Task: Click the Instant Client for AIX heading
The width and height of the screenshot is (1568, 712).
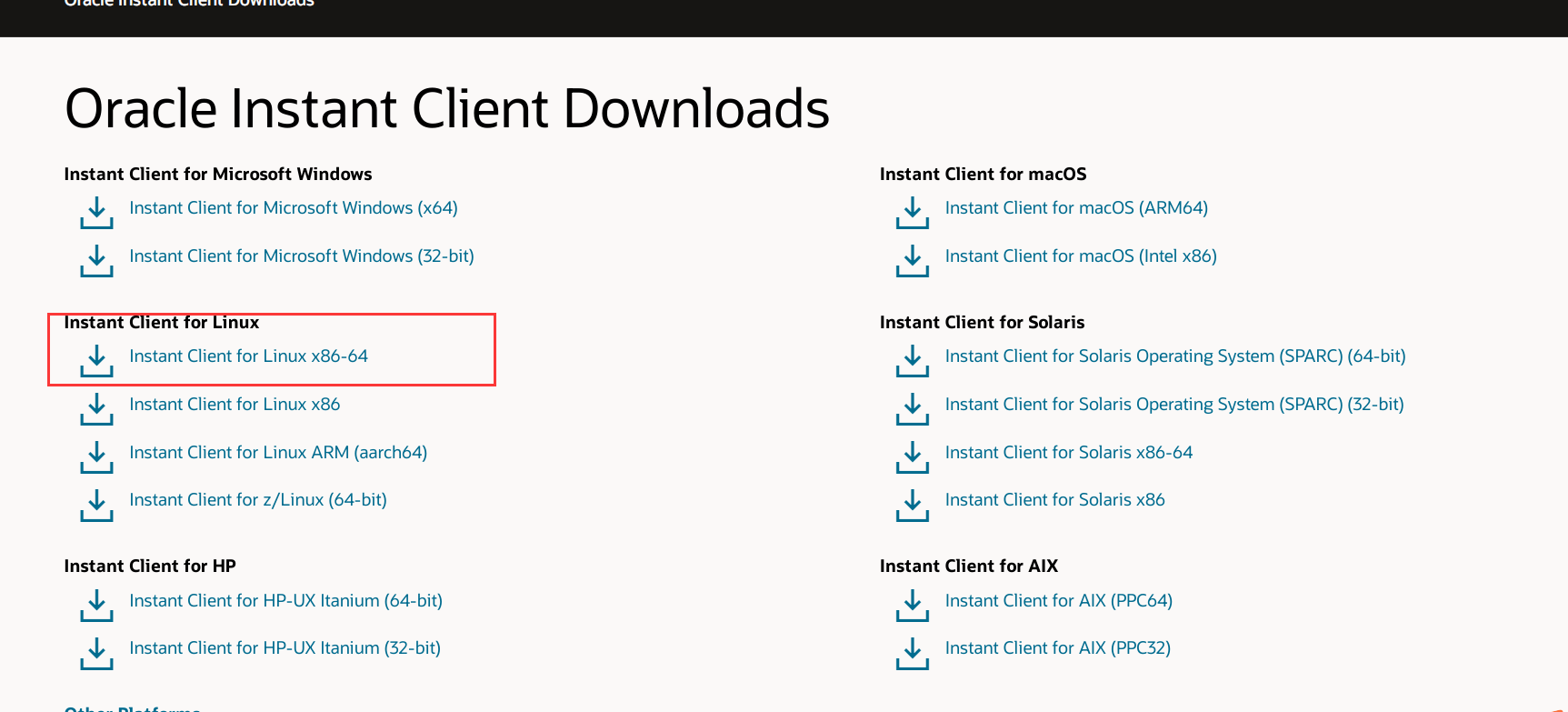Action: tap(969, 566)
